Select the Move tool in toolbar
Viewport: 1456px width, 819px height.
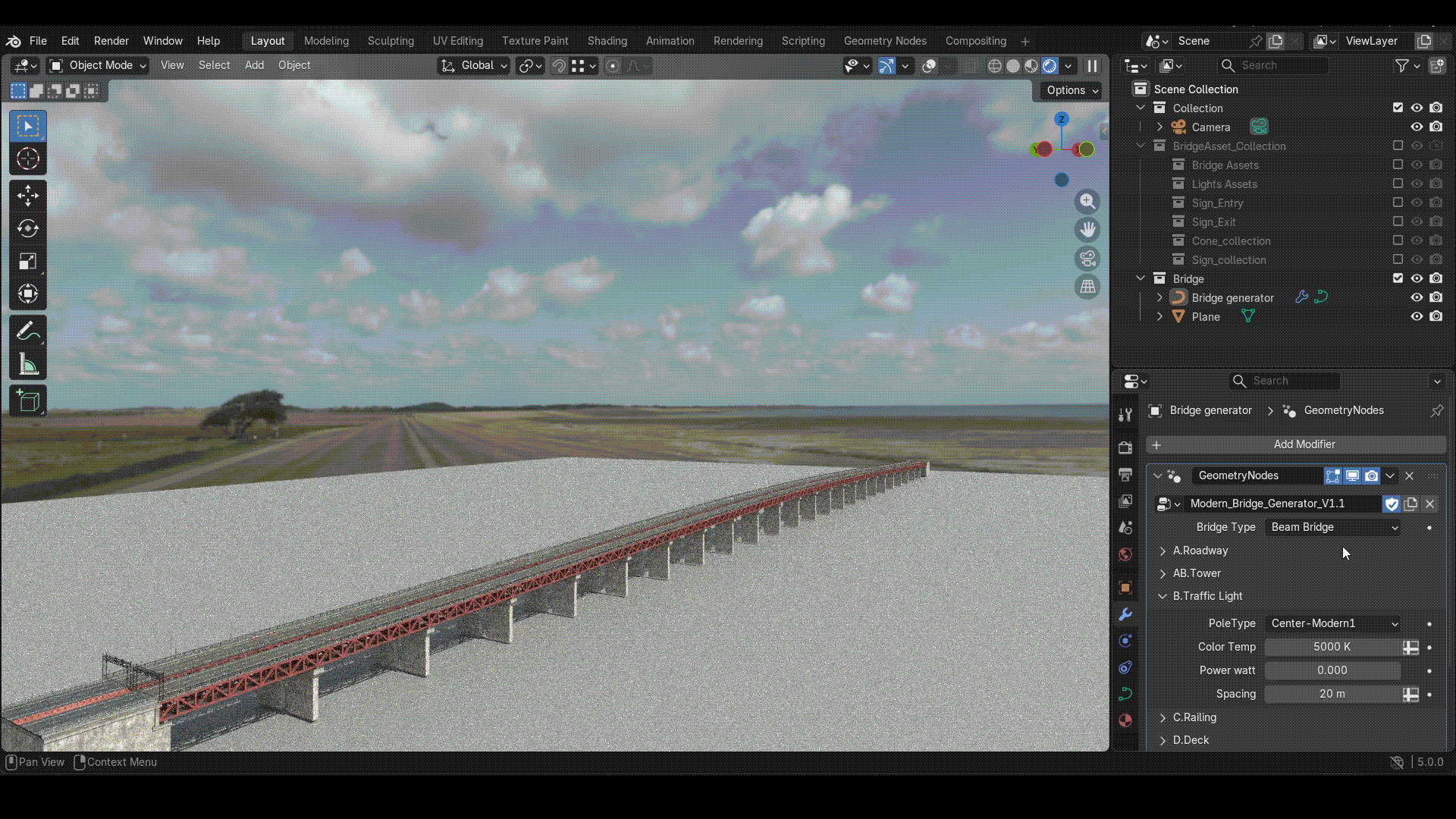pos(28,196)
